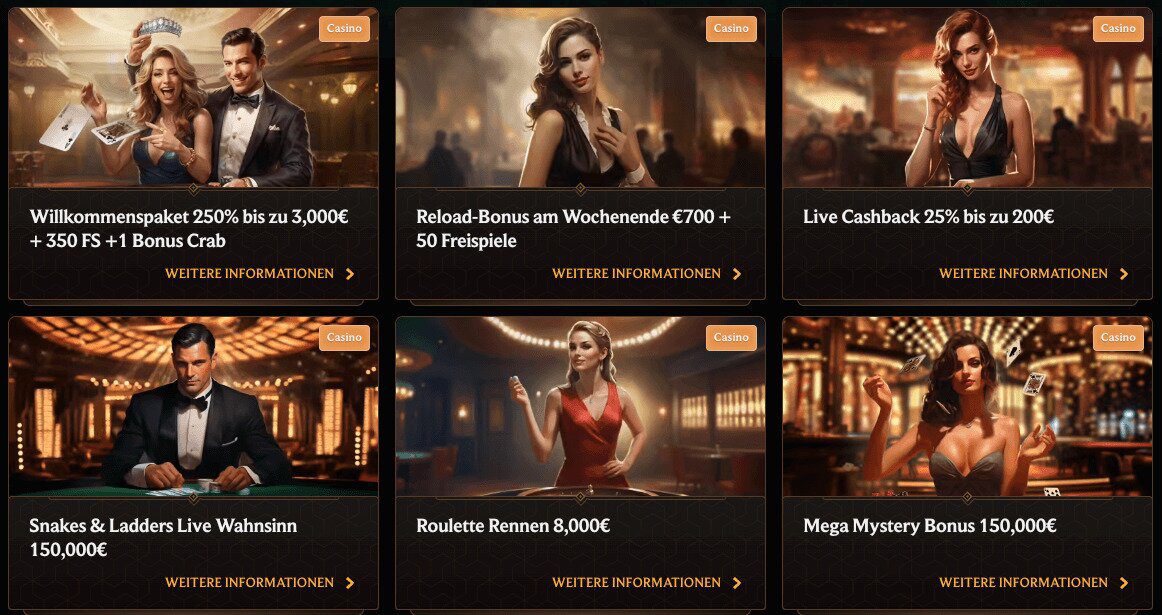Click the chevron arrow under Roulette Rennen offer
The image size is (1162, 615).
(737, 582)
